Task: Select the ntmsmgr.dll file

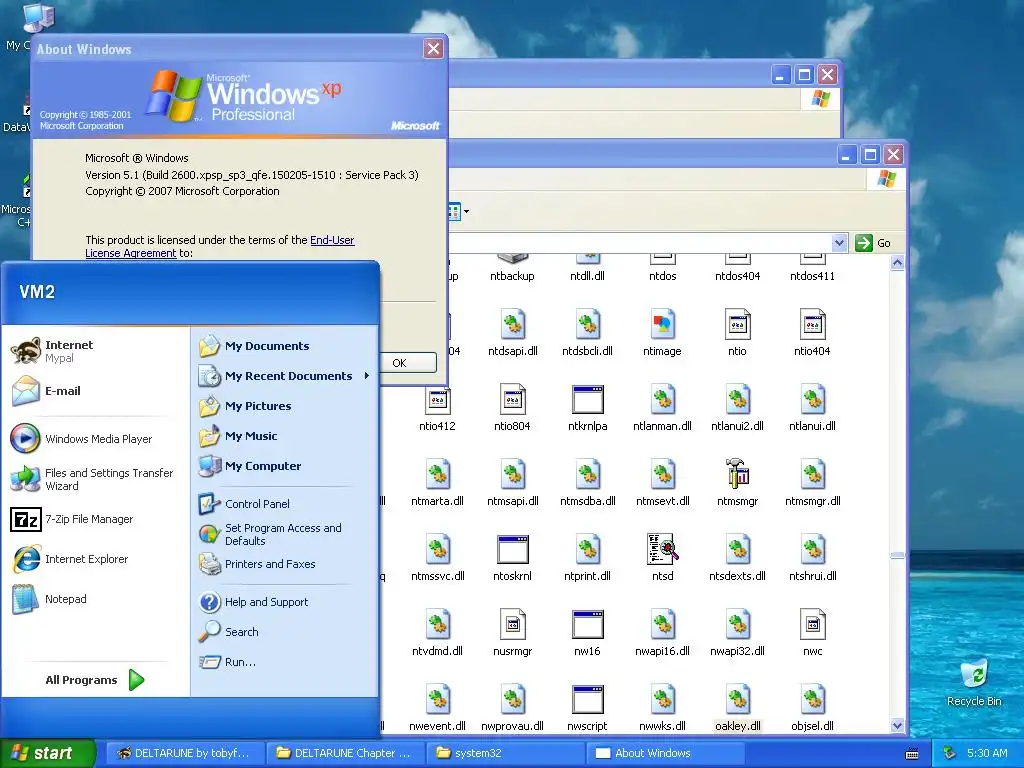Action: point(812,483)
